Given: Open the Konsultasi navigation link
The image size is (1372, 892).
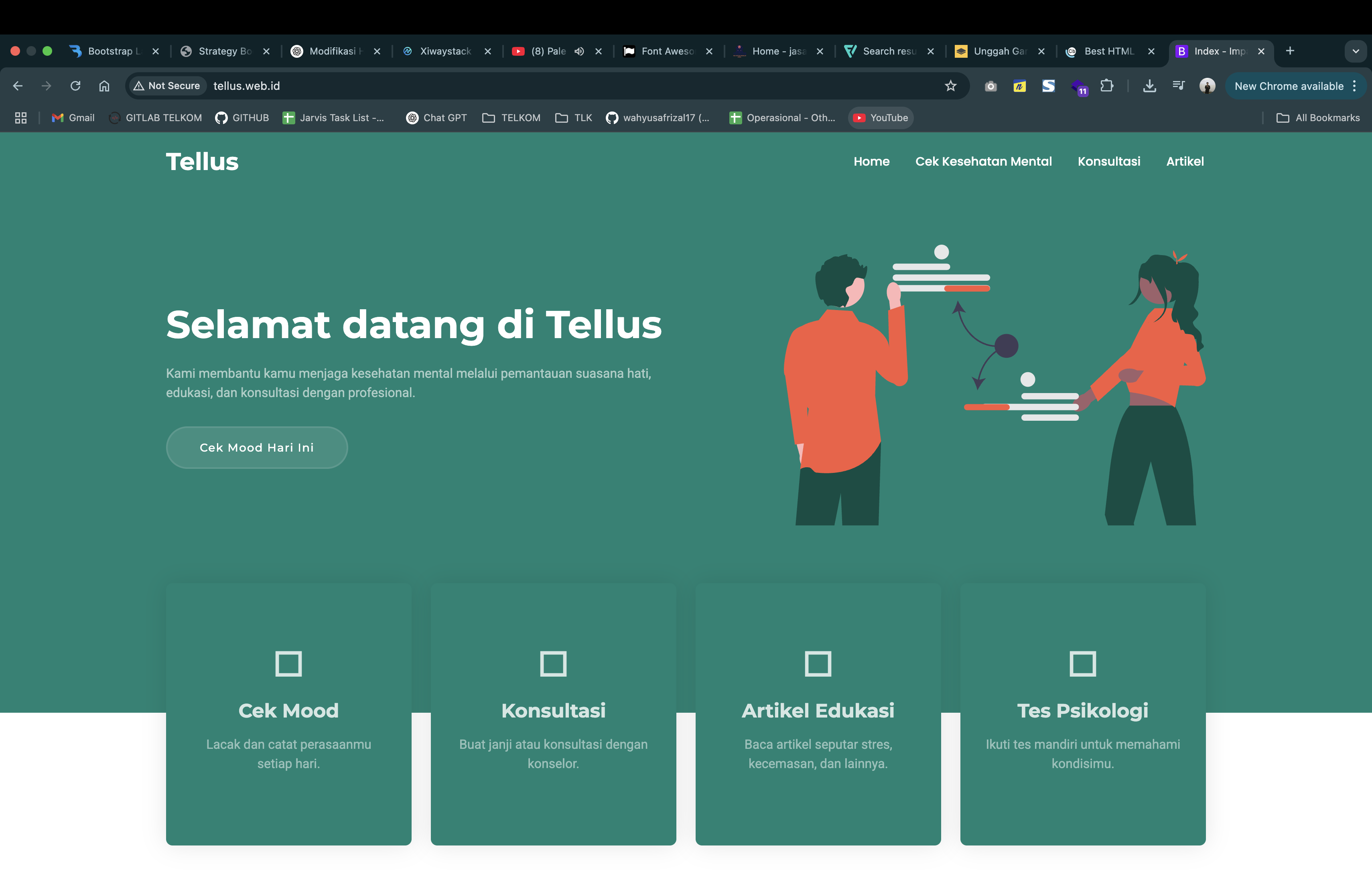Looking at the screenshot, I should click(1108, 161).
